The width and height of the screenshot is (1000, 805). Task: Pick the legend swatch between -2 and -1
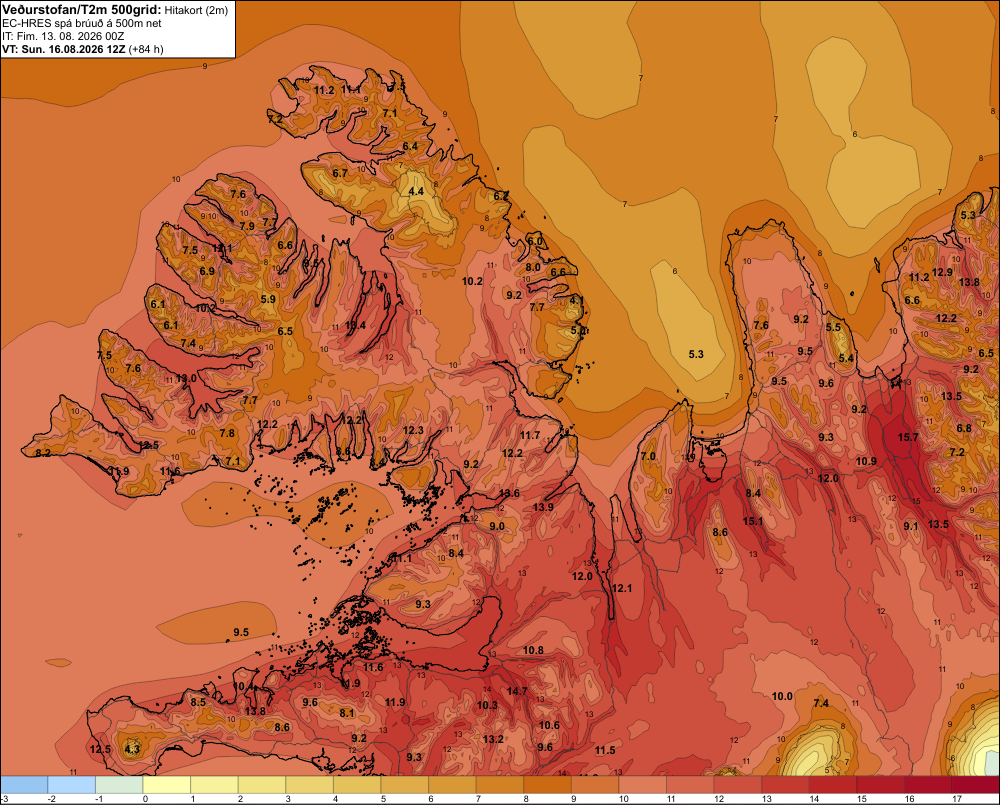[71, 785]
